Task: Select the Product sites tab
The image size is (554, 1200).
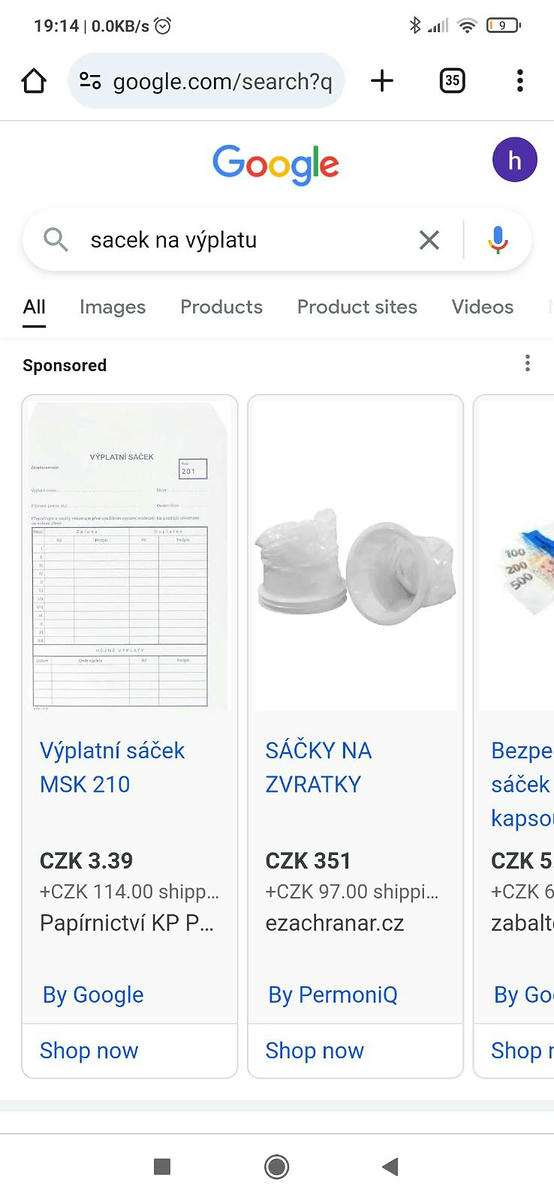Action: coord(357,307)
